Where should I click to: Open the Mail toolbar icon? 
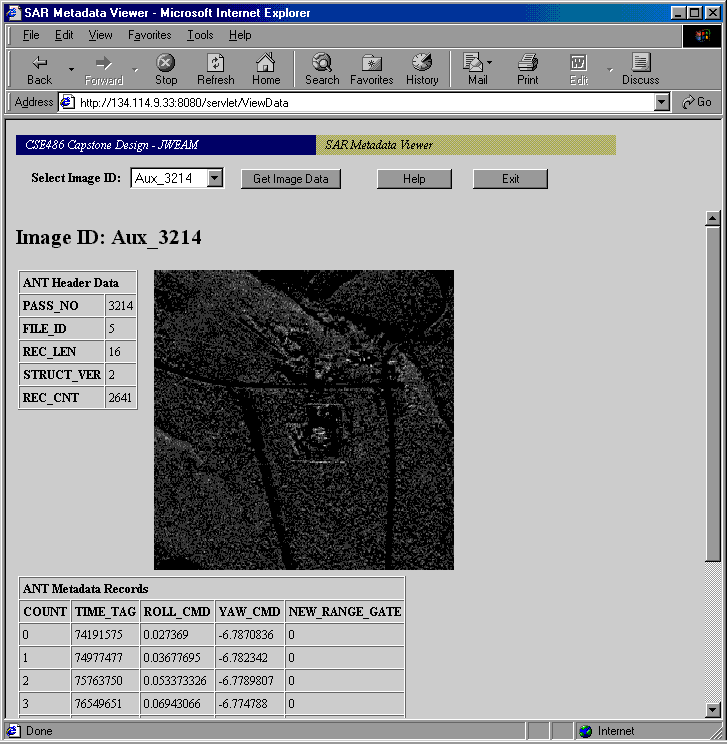[475, 69]
